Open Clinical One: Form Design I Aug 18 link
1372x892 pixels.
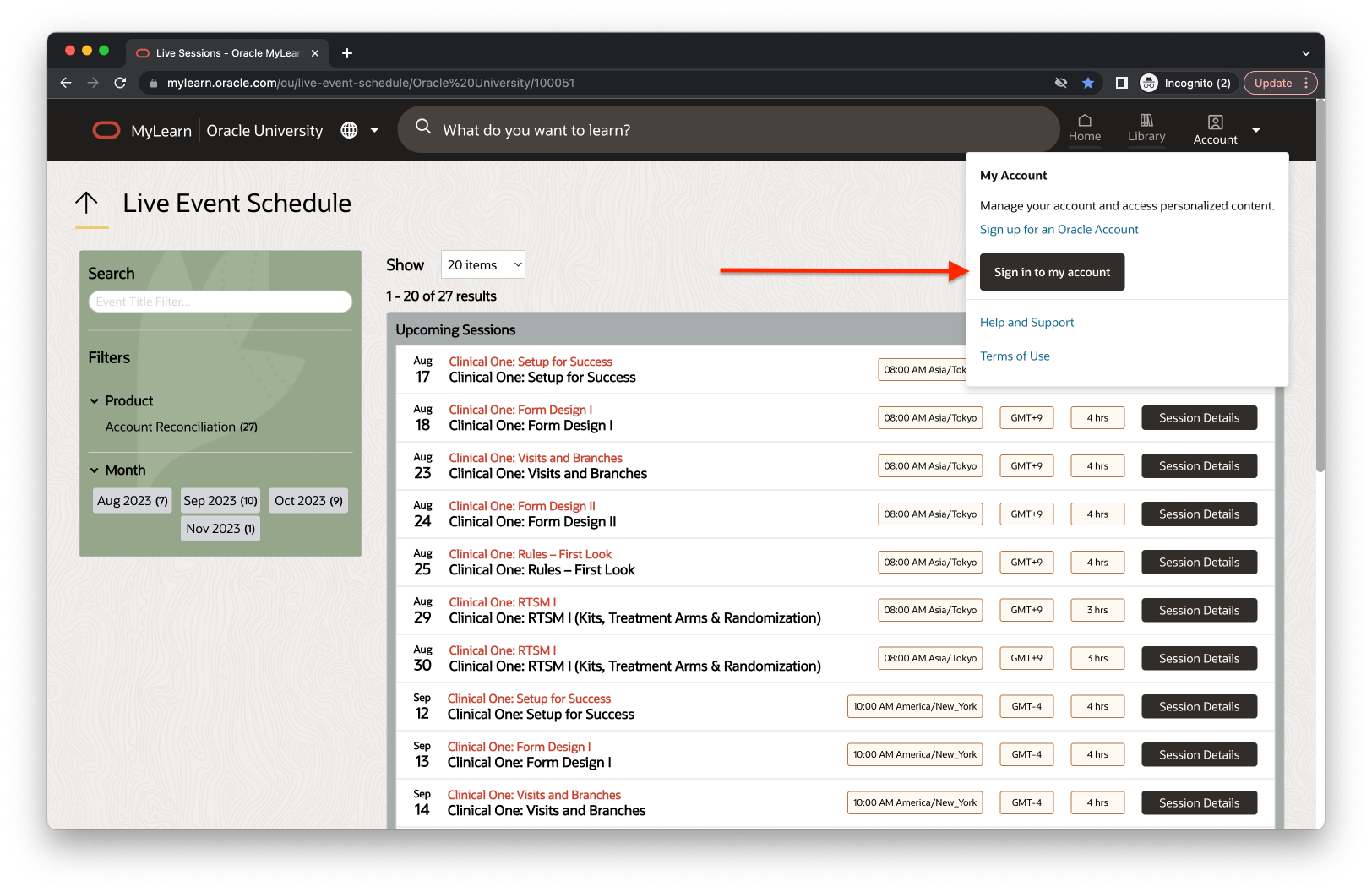coord(520,410)
